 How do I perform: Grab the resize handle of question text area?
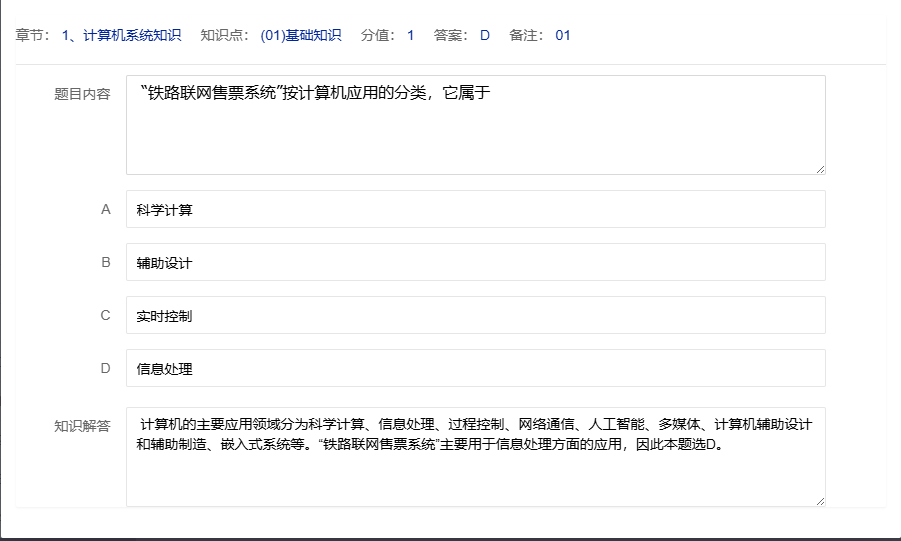coord(820,169)
